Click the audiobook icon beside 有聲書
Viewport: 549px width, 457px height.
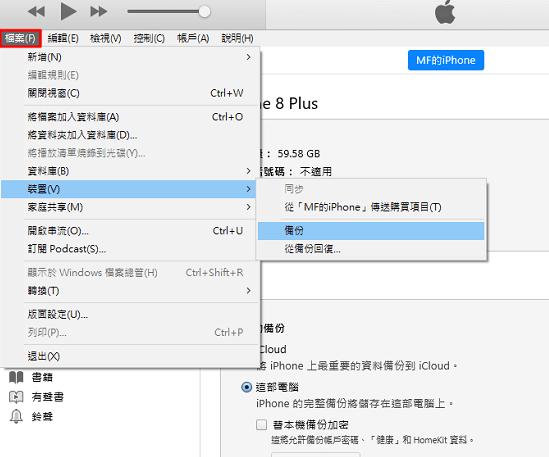point(16,397)
